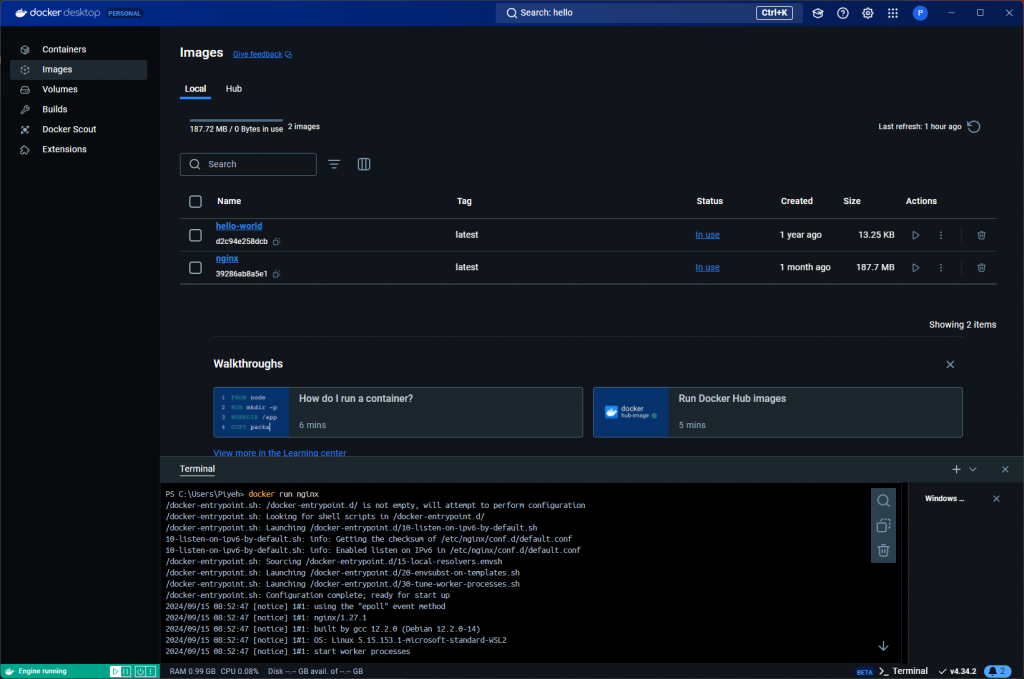Click In use status for nginx

coord(707,268)
